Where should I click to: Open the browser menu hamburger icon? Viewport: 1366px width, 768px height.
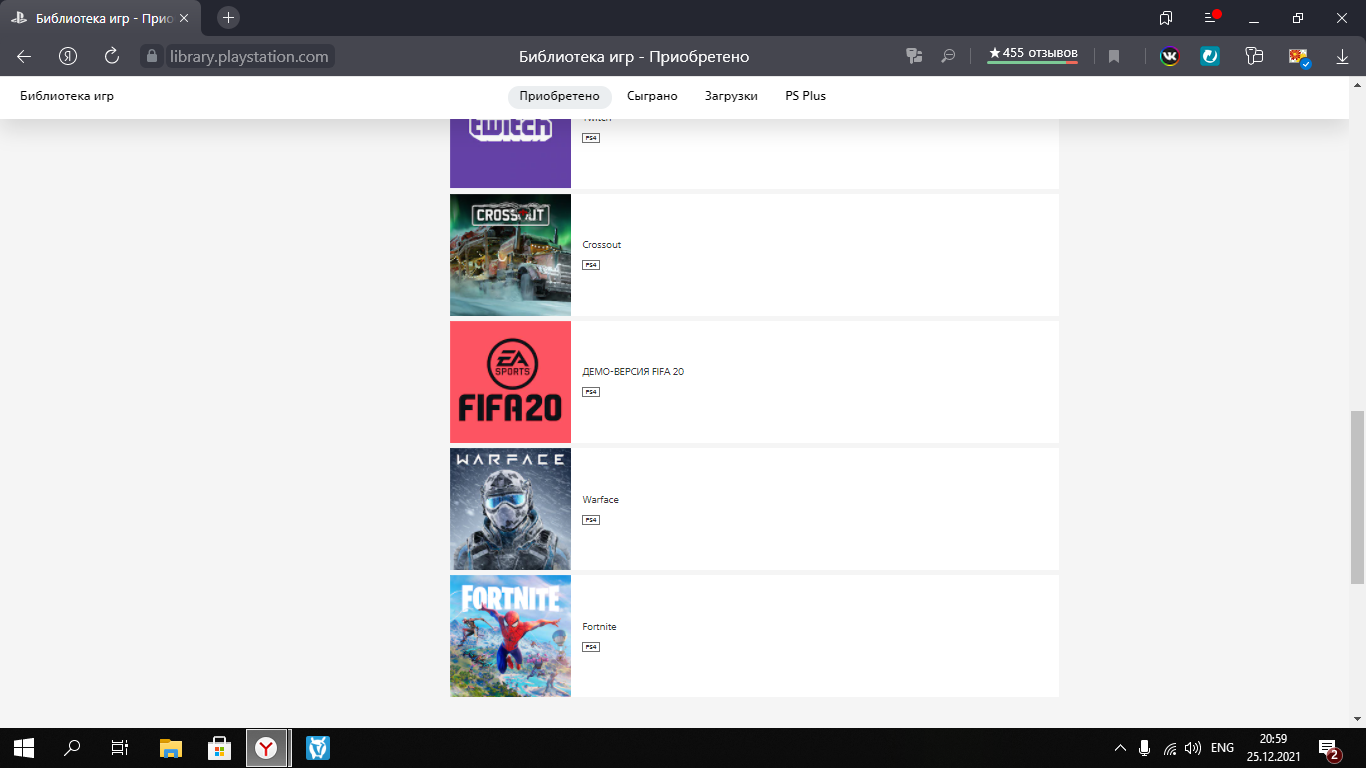point(1211,18)
